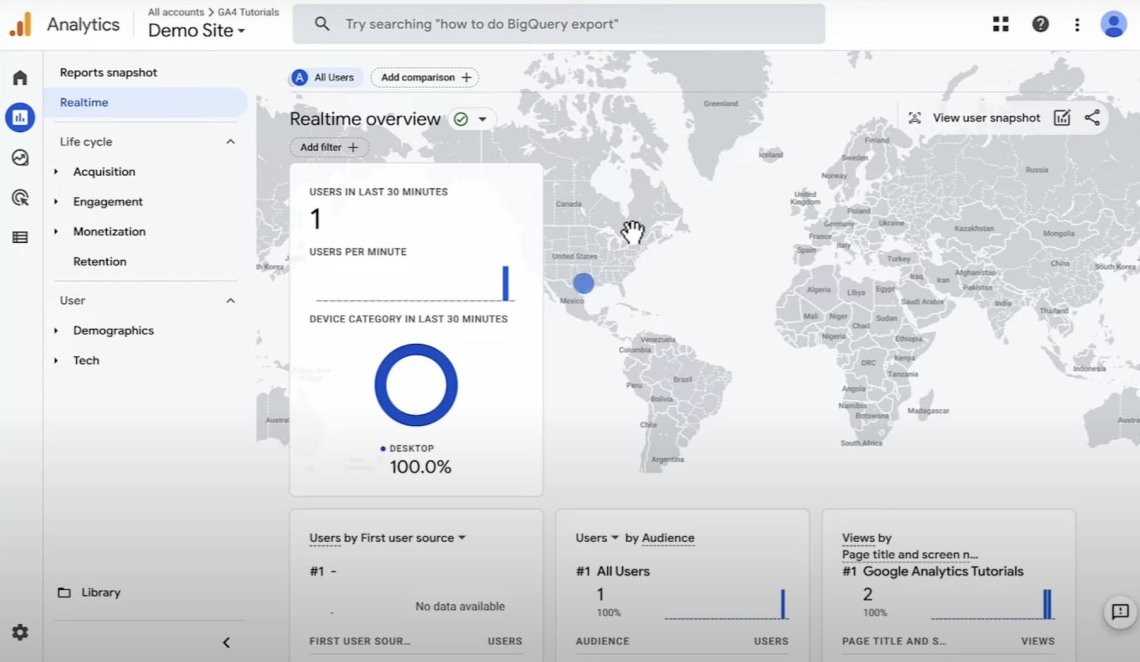Click All accounts breadcrumb link
The height and width of the screenshot is (662, 1140).
coord(176,12)
